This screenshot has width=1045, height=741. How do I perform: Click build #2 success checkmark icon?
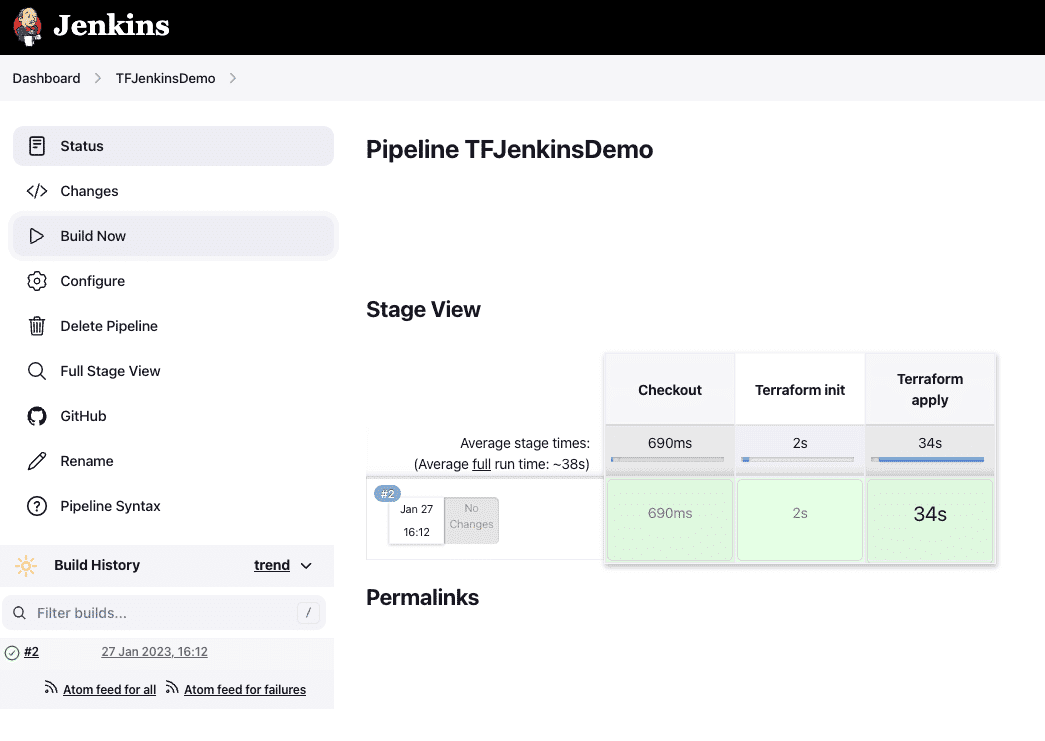pyautogui.click(x=12, y=653)
